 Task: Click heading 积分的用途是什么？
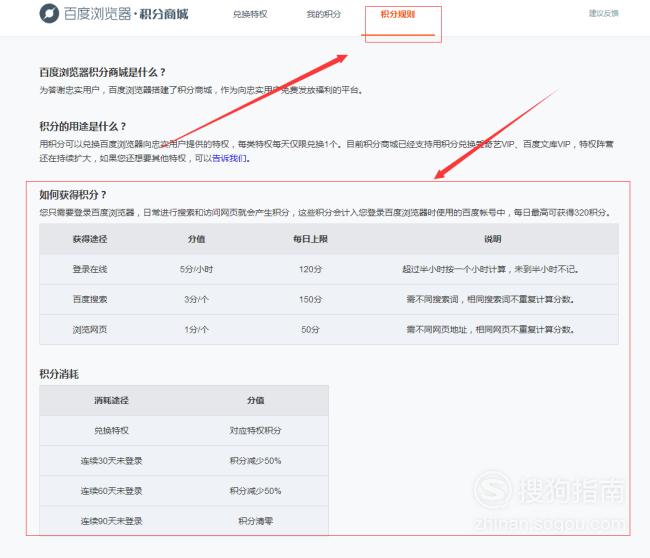[83, 126]
